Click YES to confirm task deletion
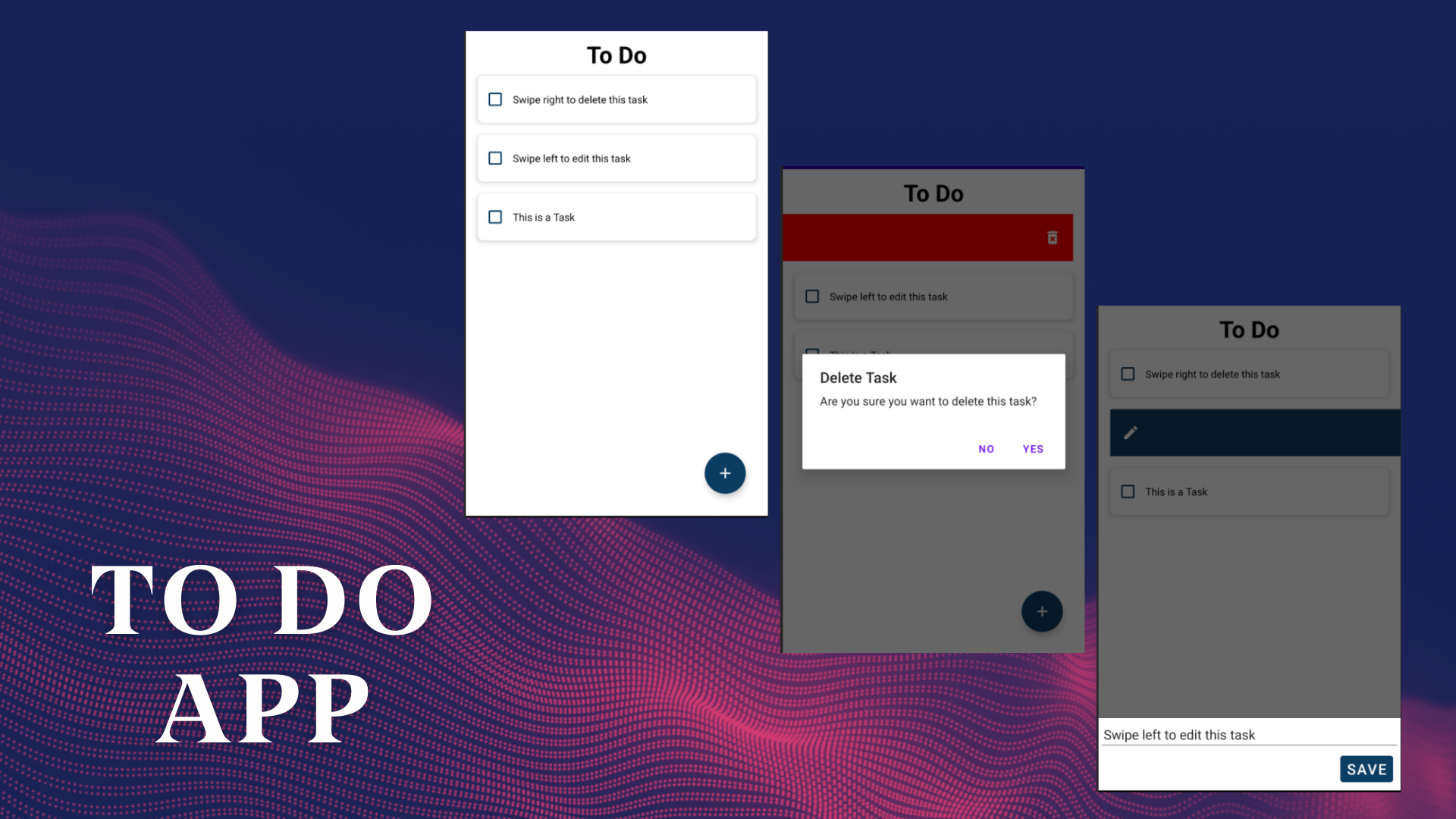The image size is (1456, 819). coord(1033,448)
